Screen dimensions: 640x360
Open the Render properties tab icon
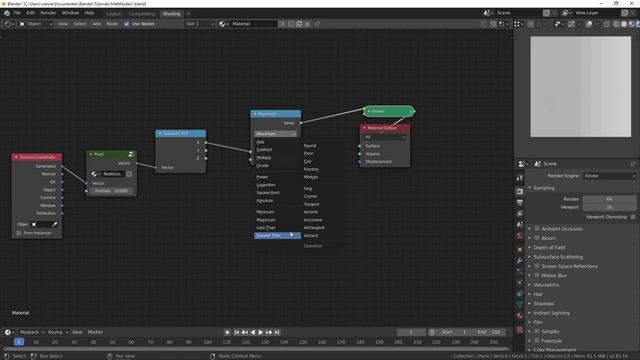point(520,191)
